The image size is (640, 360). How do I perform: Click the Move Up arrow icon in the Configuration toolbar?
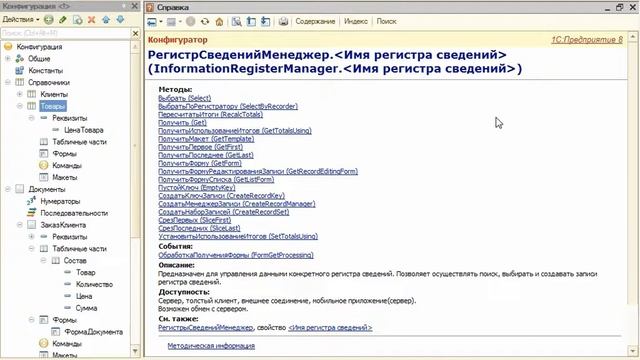coord(106,20)
